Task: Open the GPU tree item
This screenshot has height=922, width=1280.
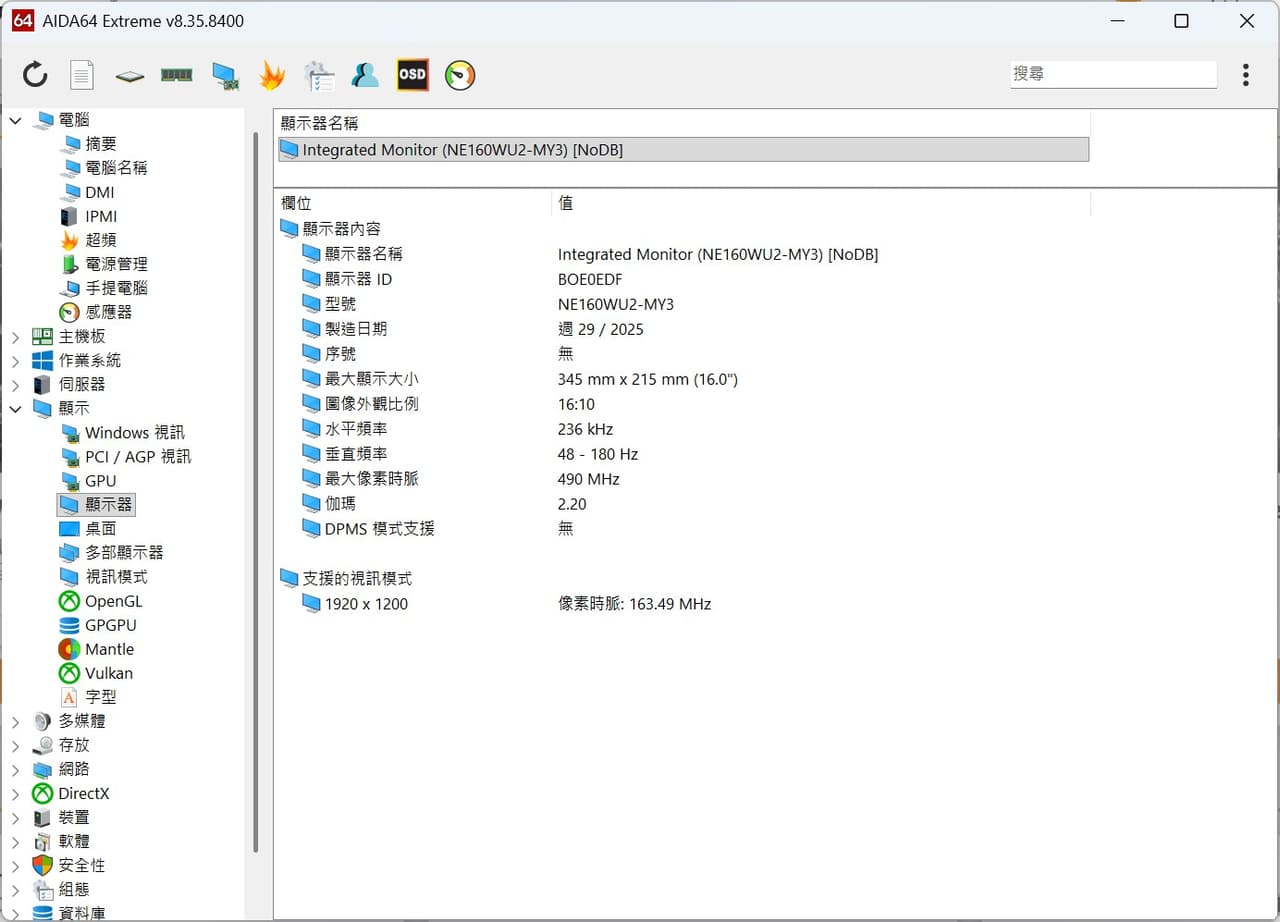Action: coord(101,481)
